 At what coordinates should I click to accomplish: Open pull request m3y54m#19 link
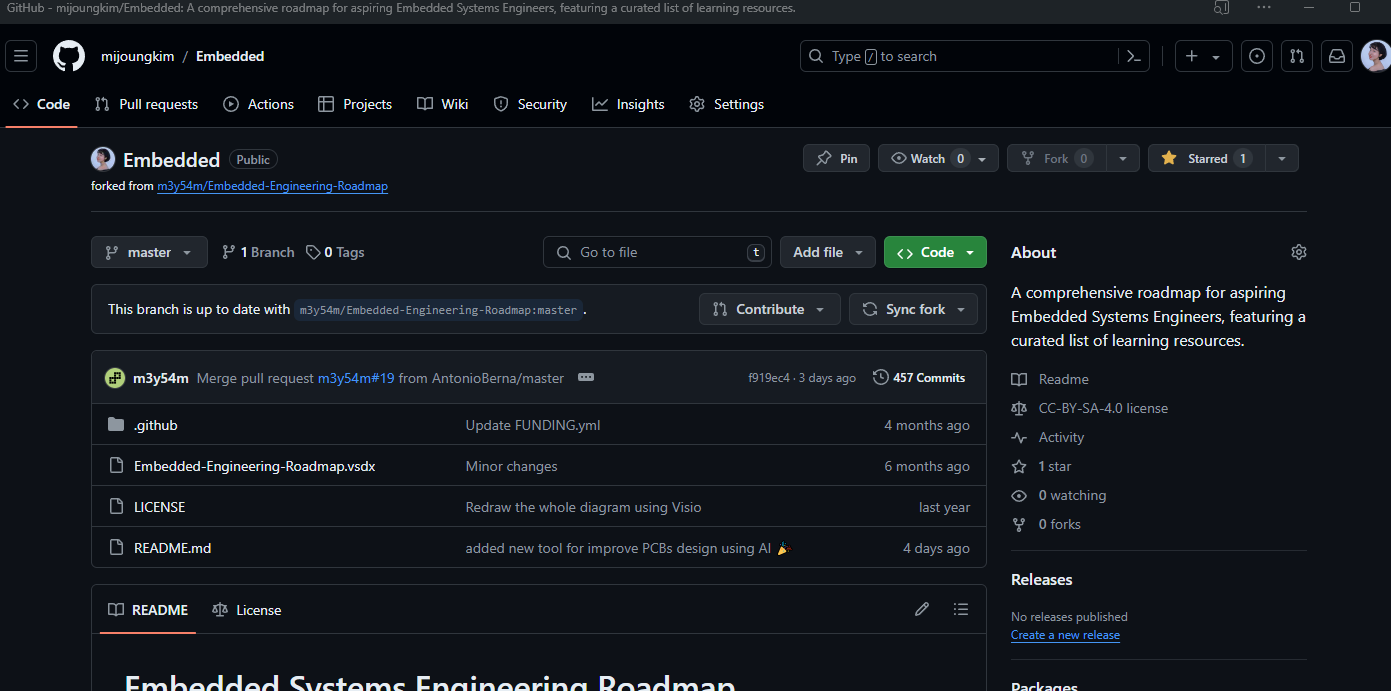coord(356,378)
